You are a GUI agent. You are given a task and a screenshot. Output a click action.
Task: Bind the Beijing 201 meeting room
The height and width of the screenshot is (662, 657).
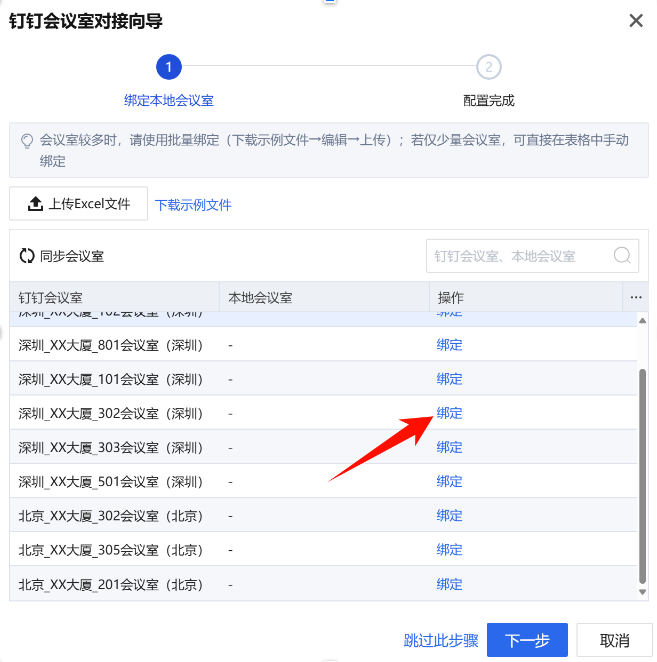(449, 583)
